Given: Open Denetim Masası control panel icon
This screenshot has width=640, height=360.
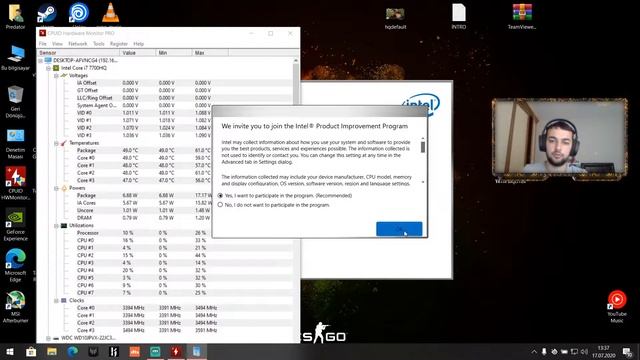Looking at the screenshot, I should click(16, 144).
